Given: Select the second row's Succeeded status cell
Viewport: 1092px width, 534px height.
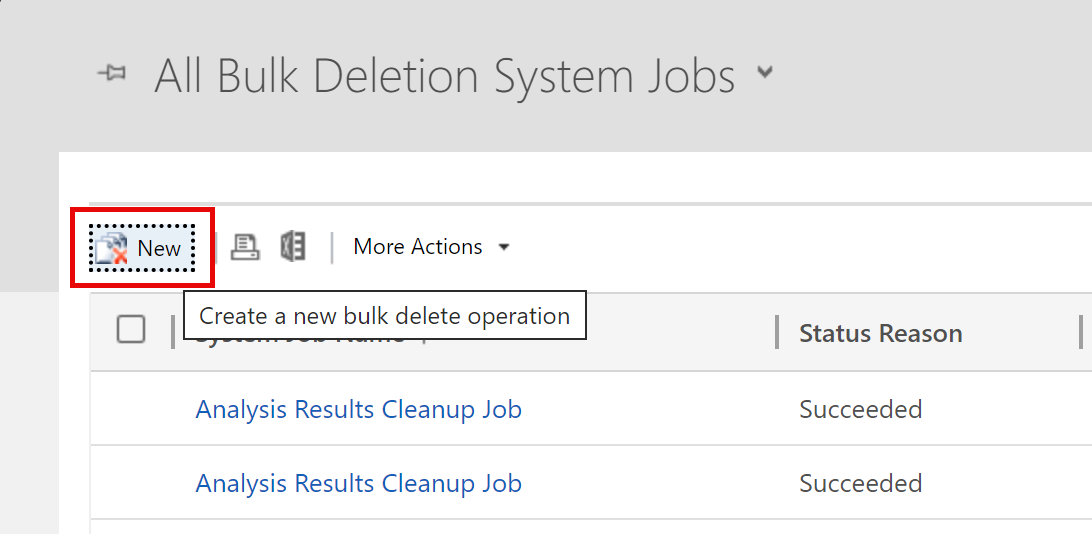Looking at the screenshot, I should (861, 482).
